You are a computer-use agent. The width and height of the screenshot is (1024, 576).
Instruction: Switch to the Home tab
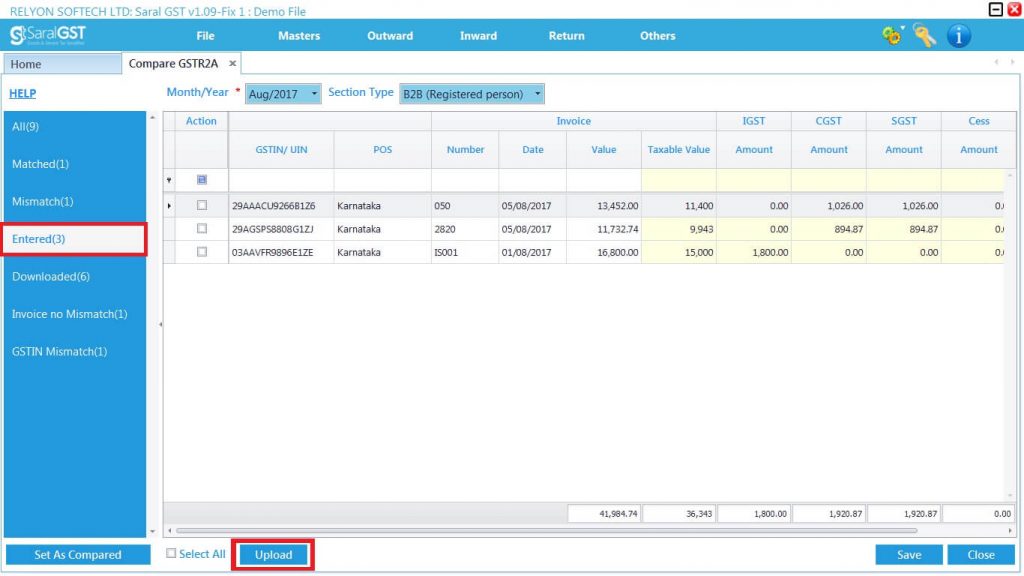pos(62,64)
